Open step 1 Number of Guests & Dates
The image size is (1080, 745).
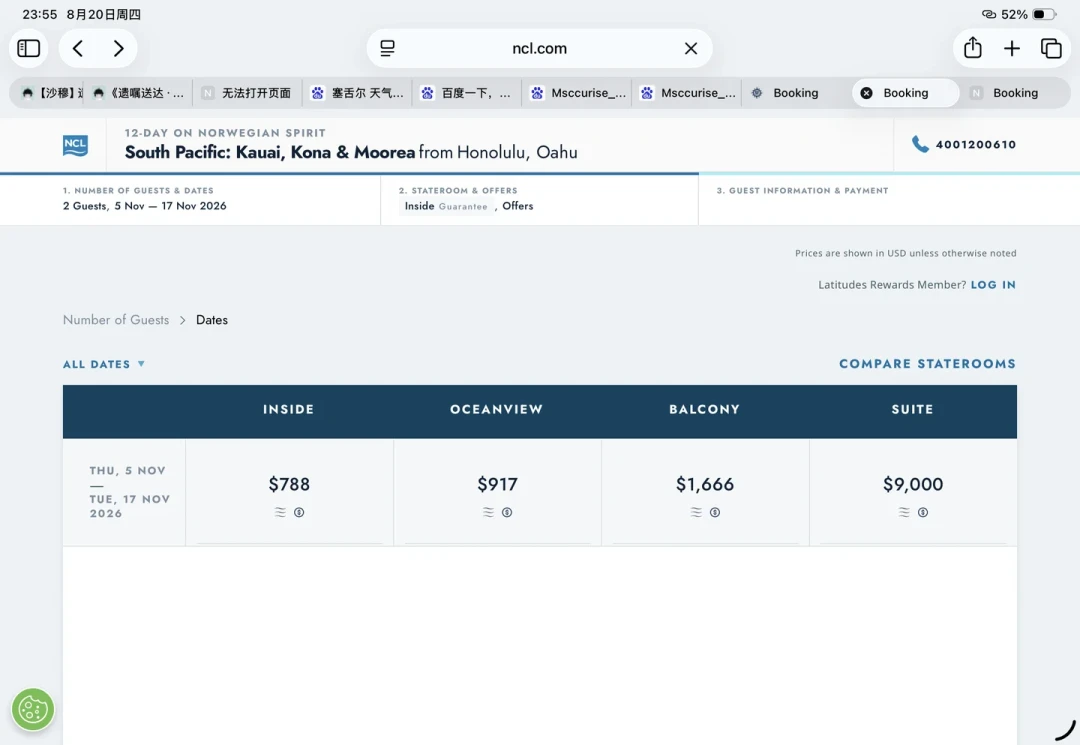click(190, 199)
